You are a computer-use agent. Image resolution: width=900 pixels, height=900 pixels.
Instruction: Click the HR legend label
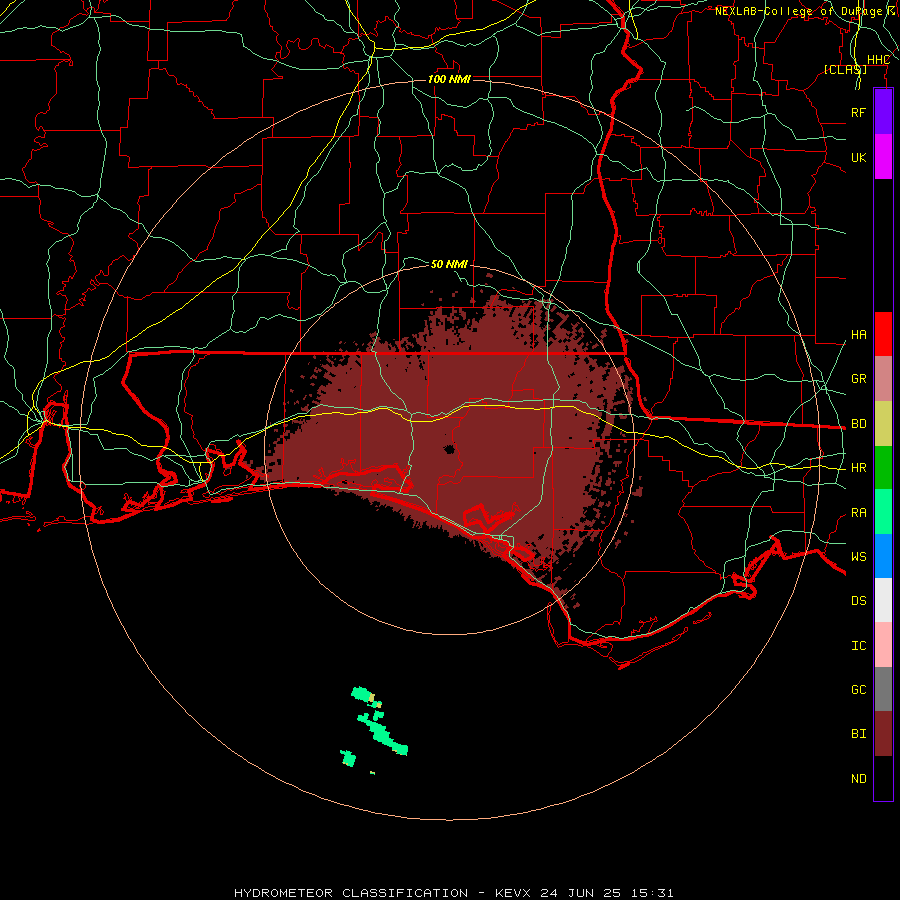(858, 468)
